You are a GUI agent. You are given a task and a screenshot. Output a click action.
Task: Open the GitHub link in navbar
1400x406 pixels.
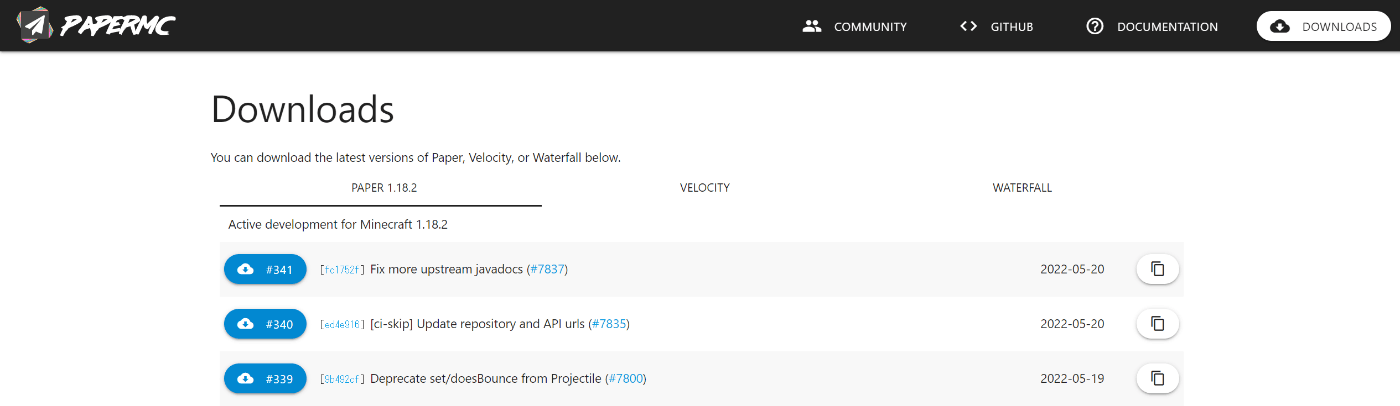996,27
